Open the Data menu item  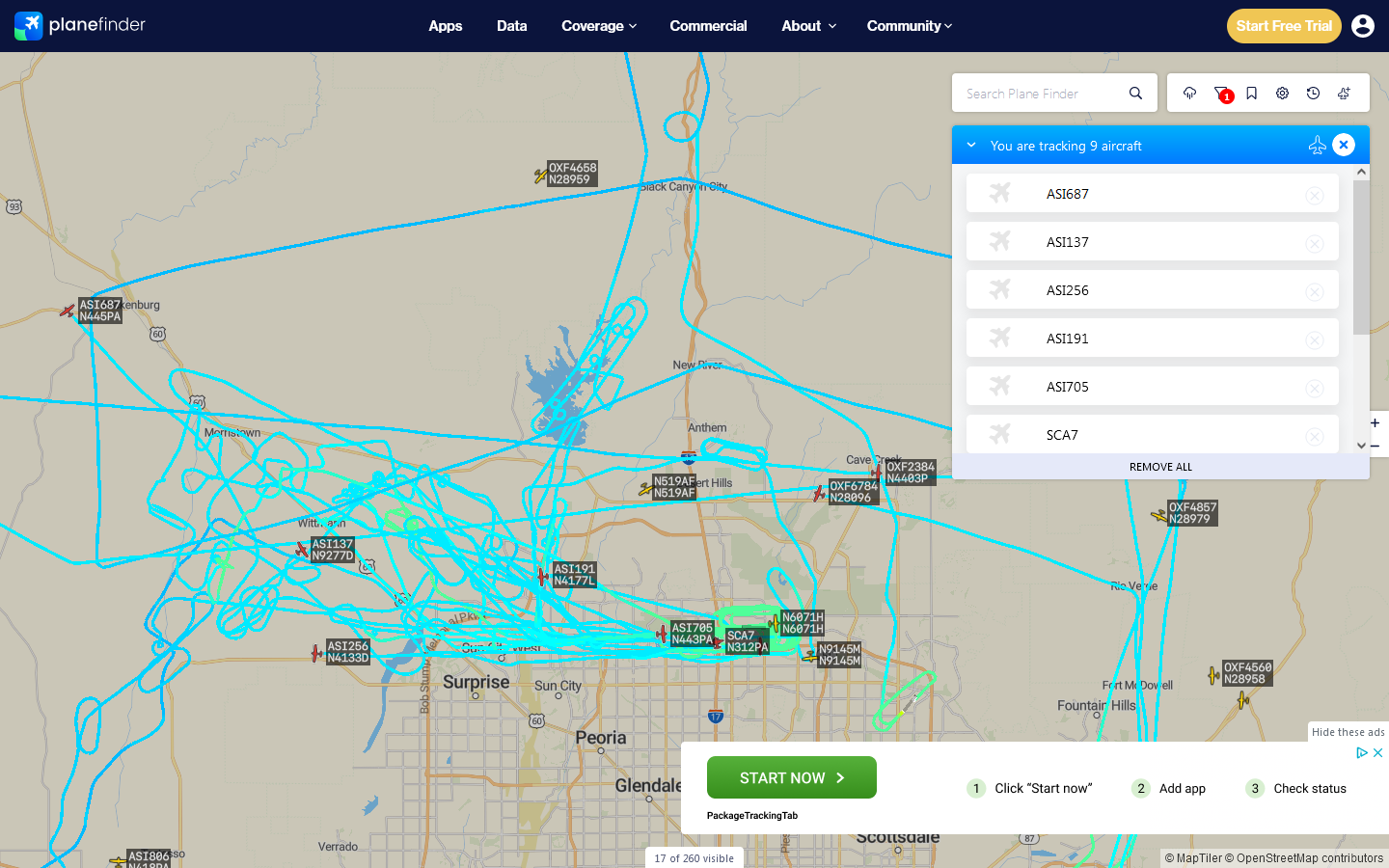(512, 26)
